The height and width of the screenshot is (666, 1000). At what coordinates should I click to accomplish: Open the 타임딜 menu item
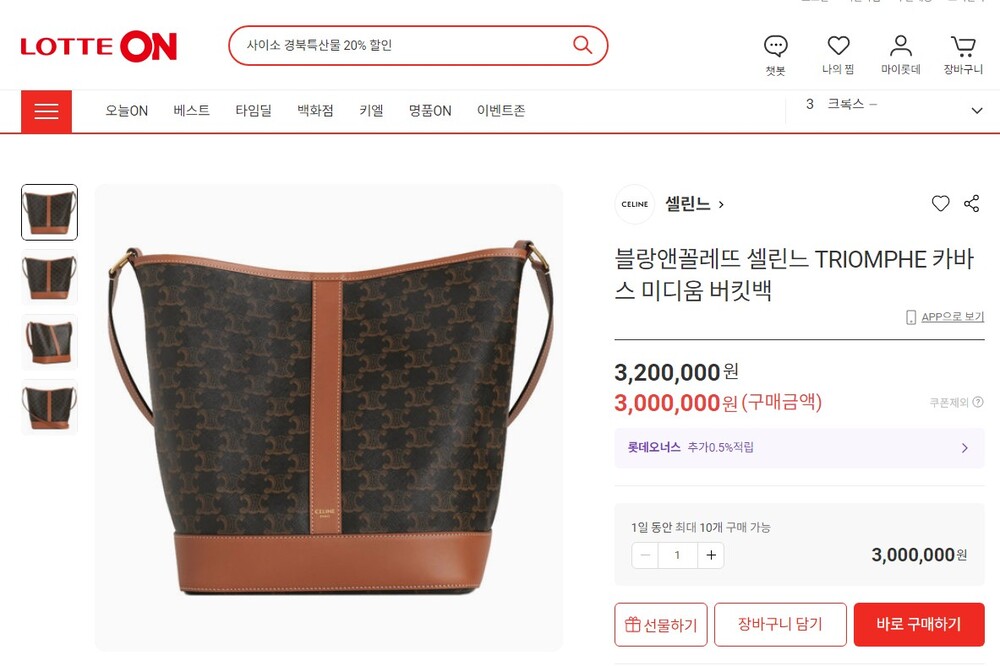pos(253,110)
